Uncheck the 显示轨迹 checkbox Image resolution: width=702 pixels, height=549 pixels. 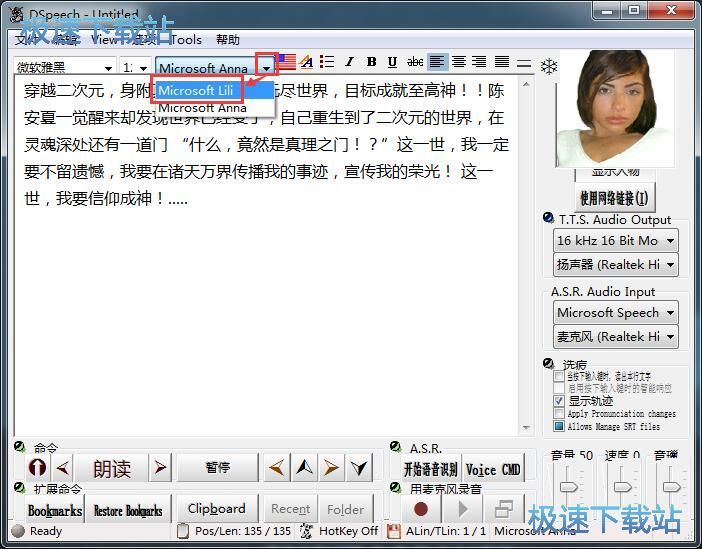[x=559, y=401]
